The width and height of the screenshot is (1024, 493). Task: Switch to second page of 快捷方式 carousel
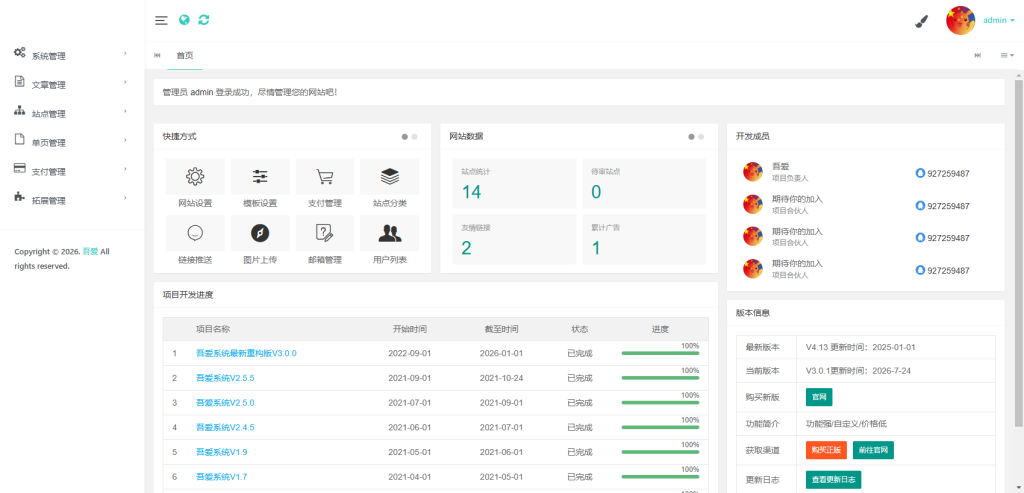(x=415, y=137)
